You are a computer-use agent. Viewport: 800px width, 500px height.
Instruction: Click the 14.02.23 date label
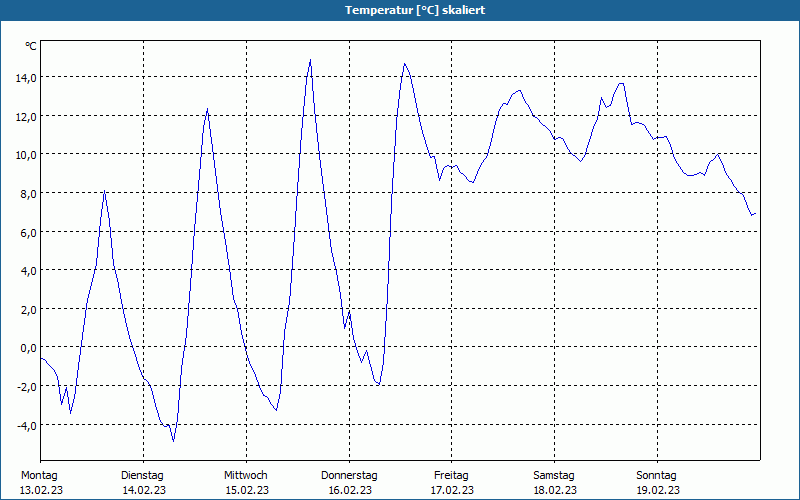[144, 490]
